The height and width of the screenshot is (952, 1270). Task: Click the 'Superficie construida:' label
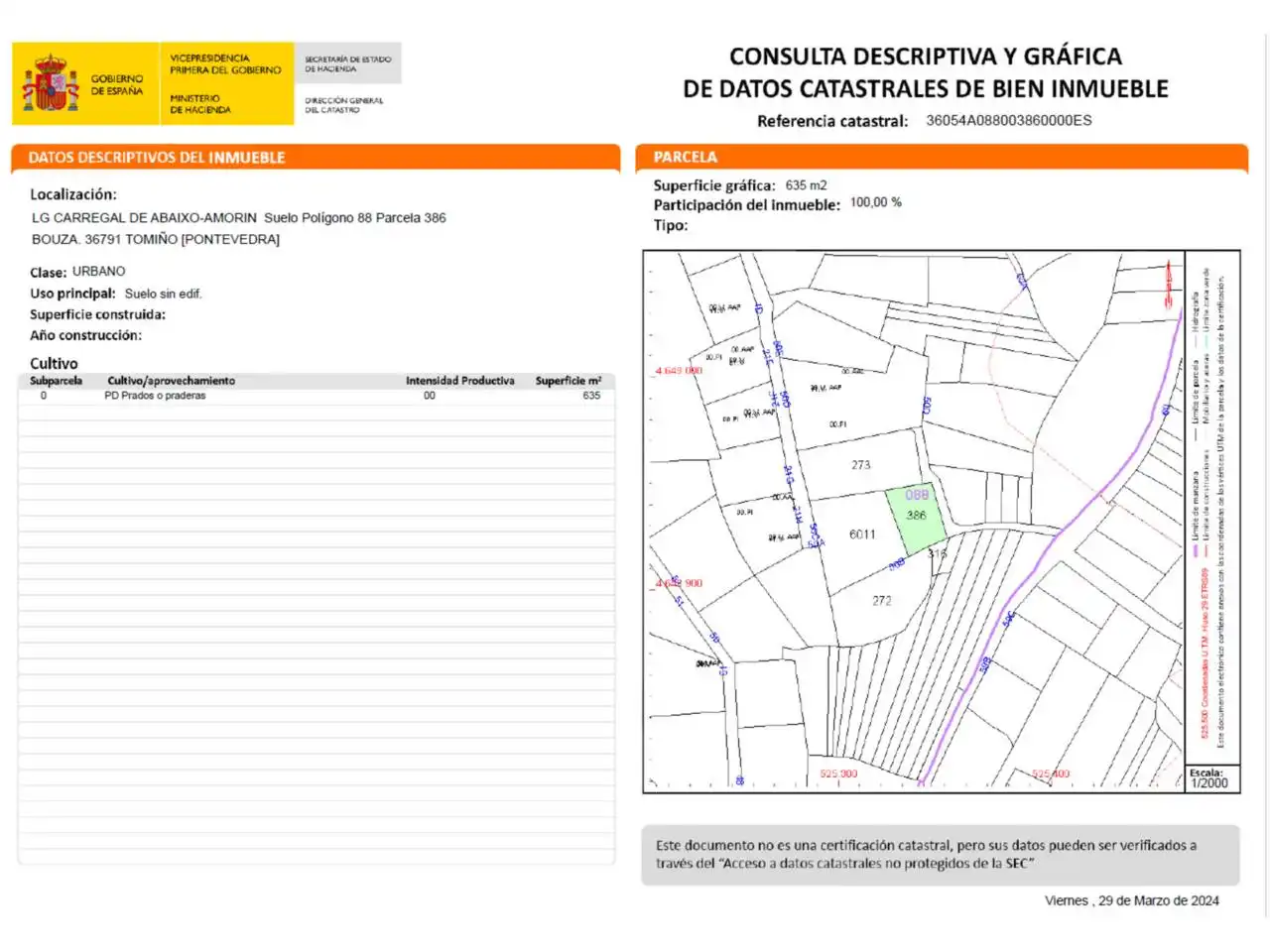coord(97,314)
